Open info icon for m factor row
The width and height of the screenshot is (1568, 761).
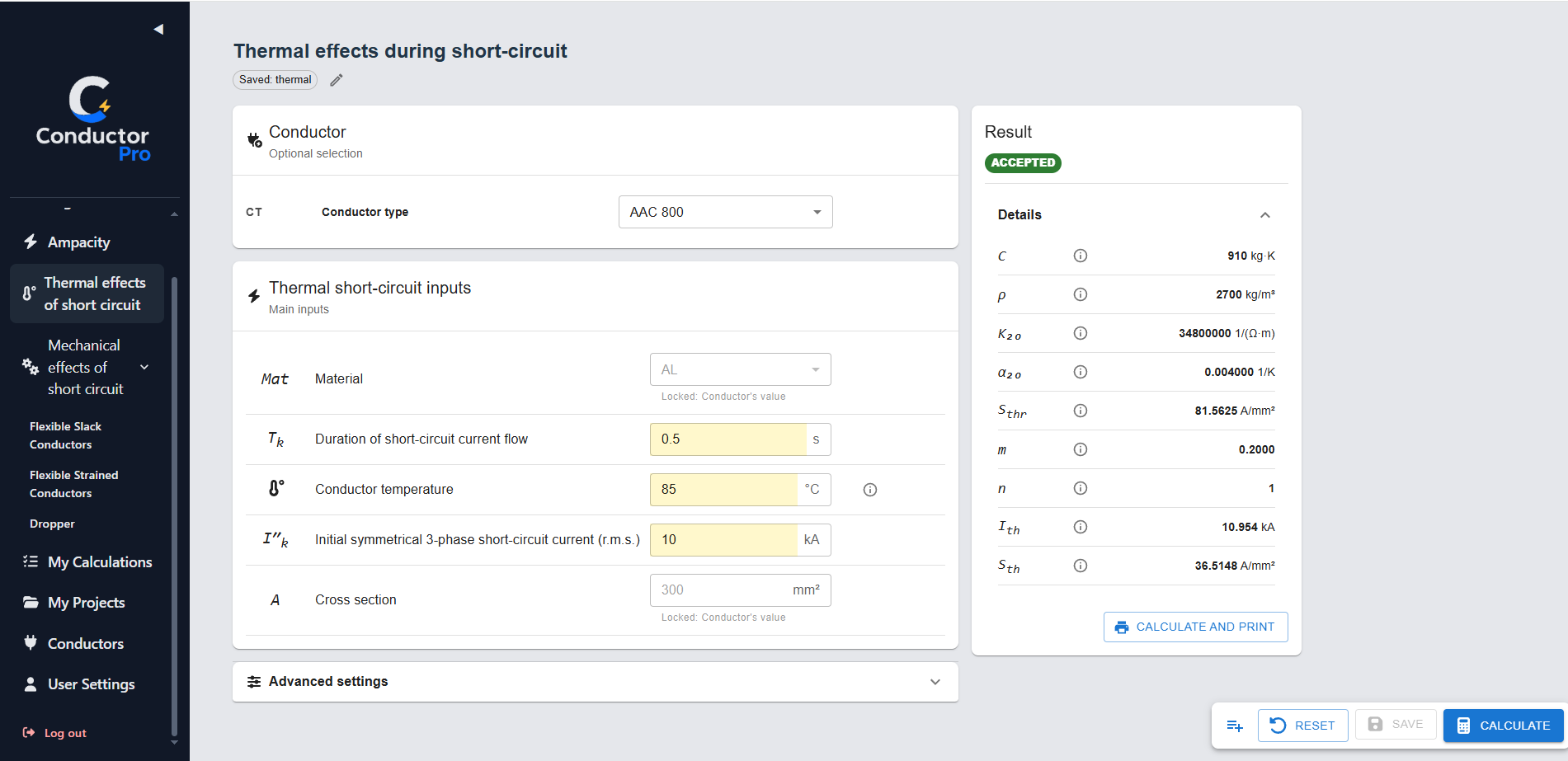tap(1081, 449)
